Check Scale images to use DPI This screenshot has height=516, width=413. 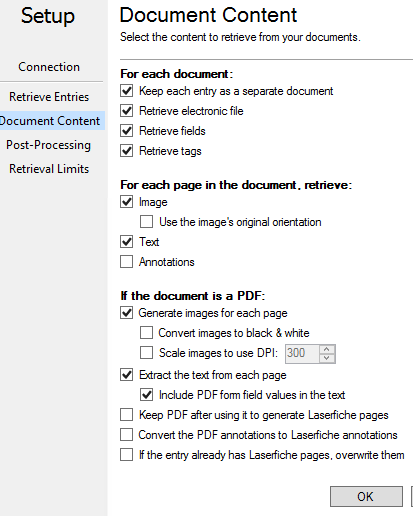pyautogui.click(x=146, y=353)
